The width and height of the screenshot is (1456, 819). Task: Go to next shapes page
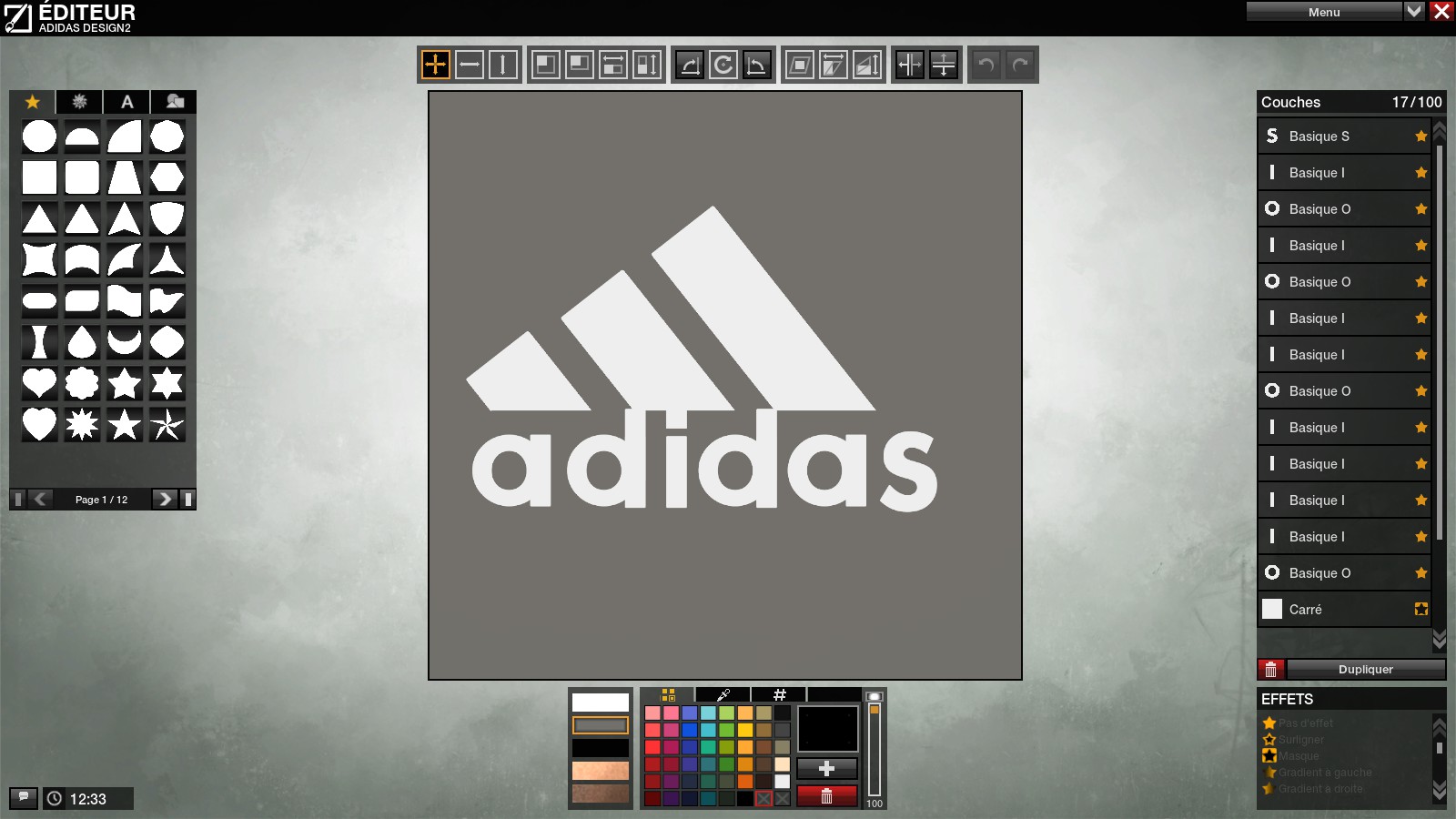coord(164,499)
